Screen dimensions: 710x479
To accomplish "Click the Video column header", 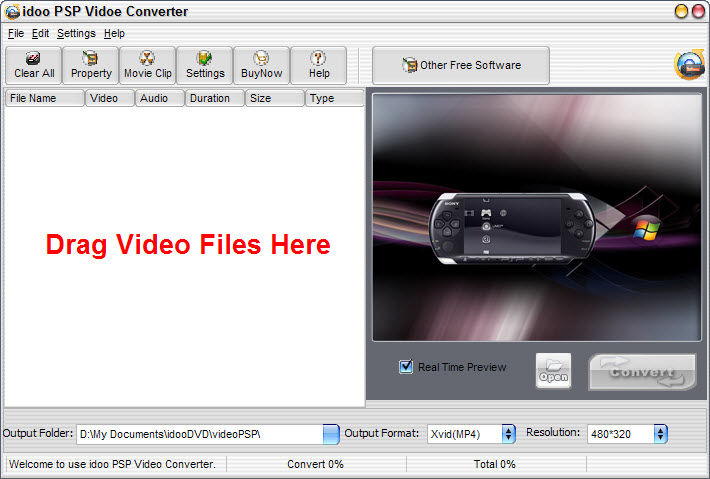I will (110, 98).
